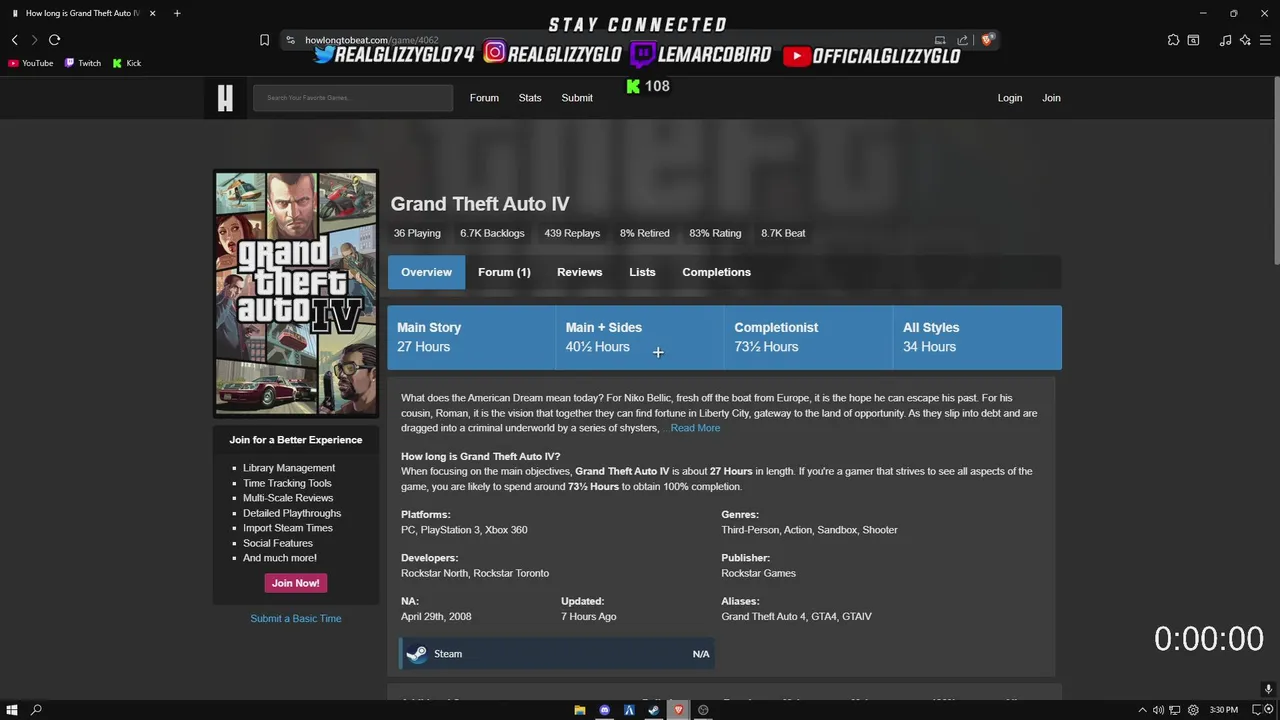Image resolution: width=1280 pixels, height=720 pixels.
Task: Switch to the Completions tab
Action: (x=716, y=272)
